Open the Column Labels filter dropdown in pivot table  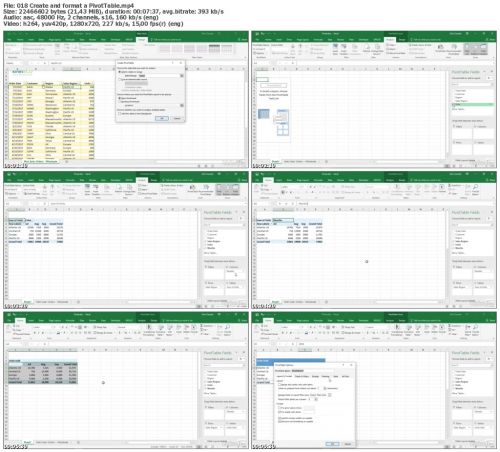point(33,220)
